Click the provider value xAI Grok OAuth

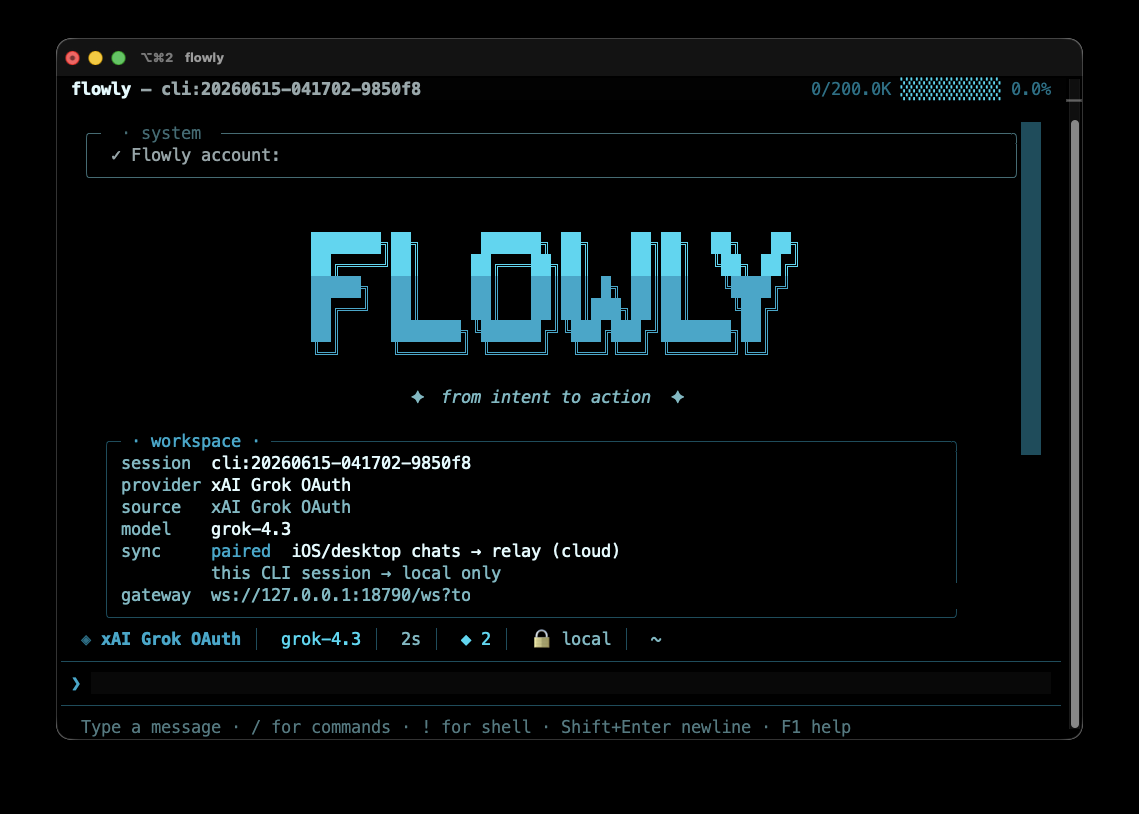click(281, 485)
